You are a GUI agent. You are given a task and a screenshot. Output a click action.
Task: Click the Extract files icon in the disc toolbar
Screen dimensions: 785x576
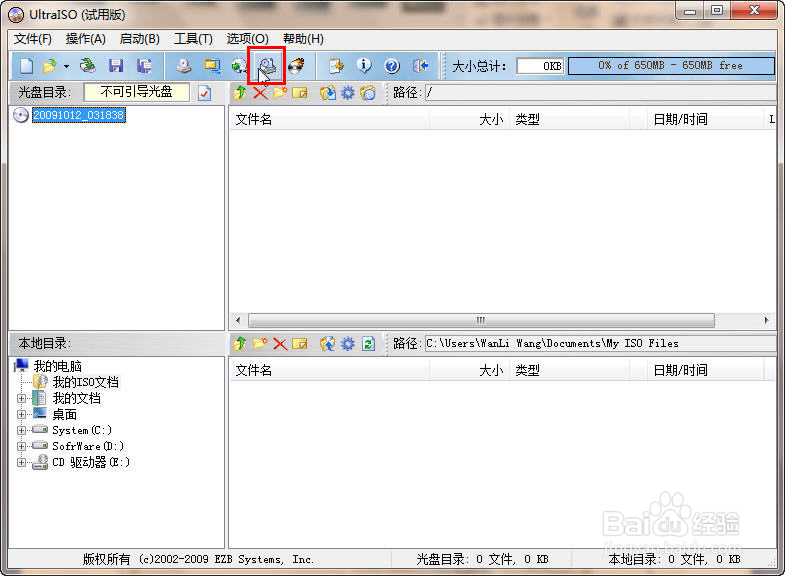328,93
